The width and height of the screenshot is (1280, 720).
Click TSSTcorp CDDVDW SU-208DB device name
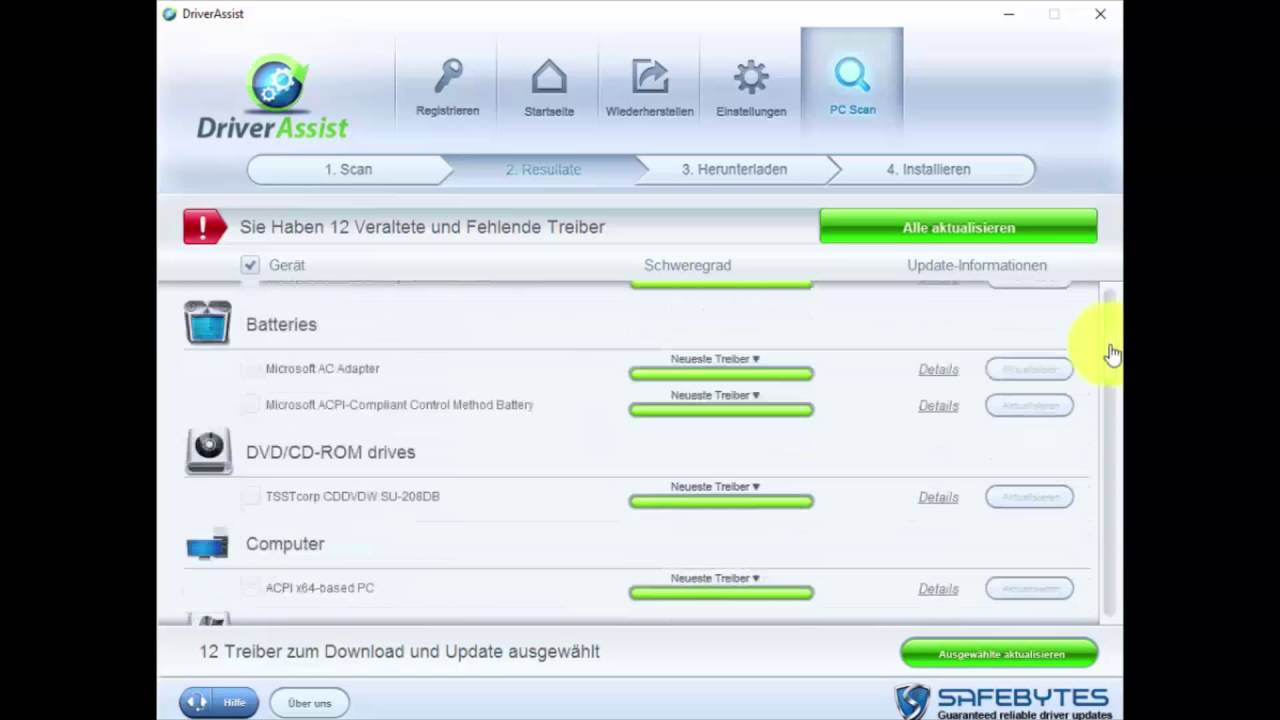(x=352, y=496)
